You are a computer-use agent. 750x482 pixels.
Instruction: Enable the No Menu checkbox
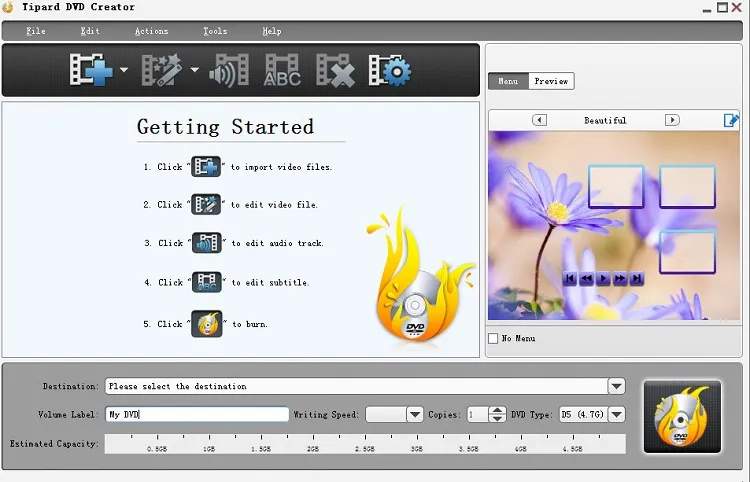tap(493, 339)
